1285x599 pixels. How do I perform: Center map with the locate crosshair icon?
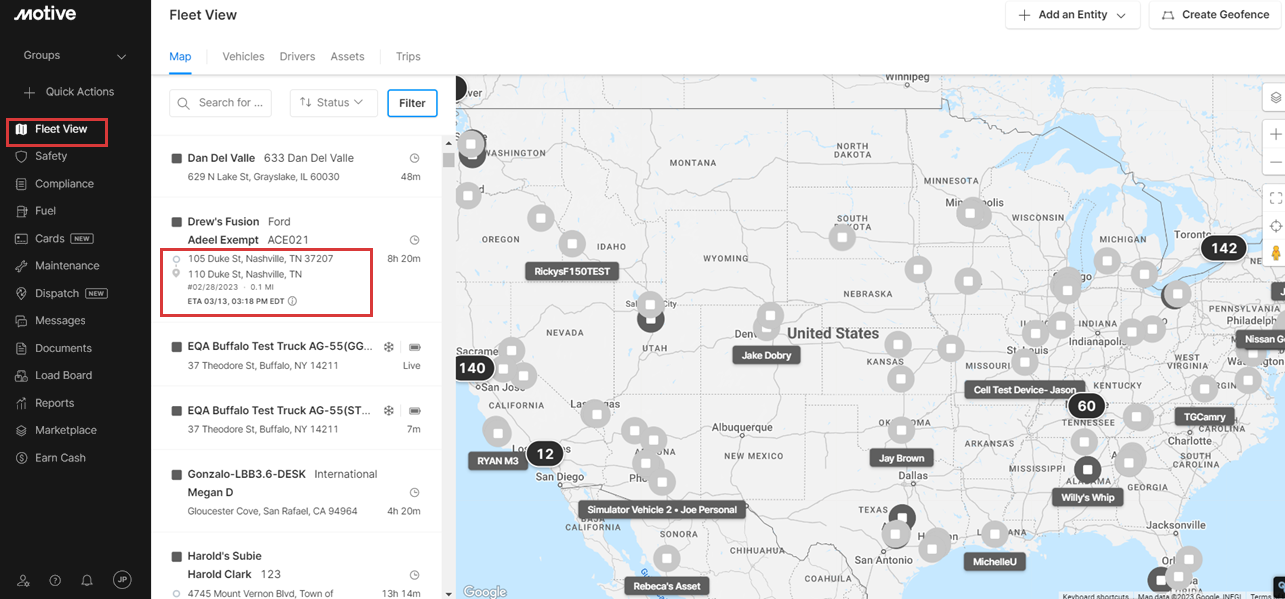point(1276,226)
